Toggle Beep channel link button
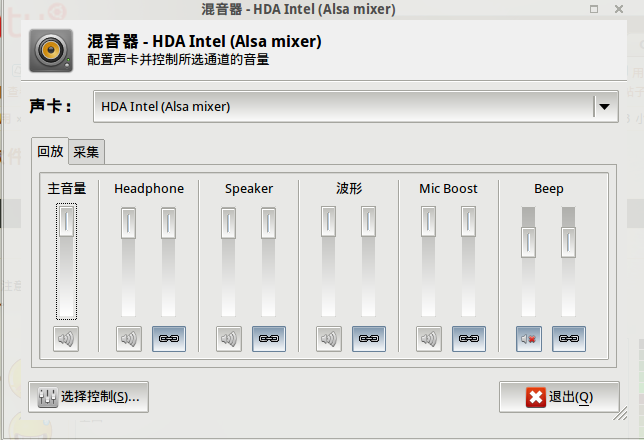 (569, 339)
